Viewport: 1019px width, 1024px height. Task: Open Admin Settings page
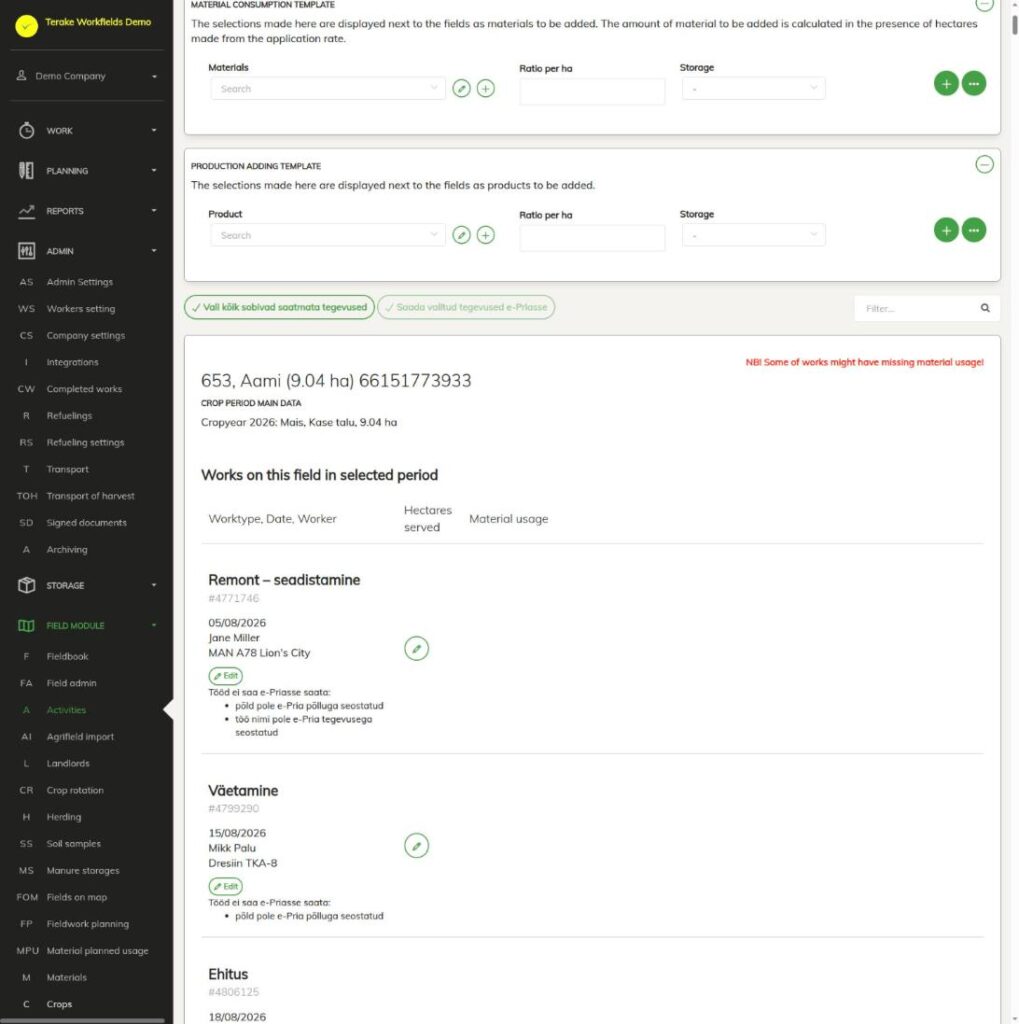tap(80, 282)
